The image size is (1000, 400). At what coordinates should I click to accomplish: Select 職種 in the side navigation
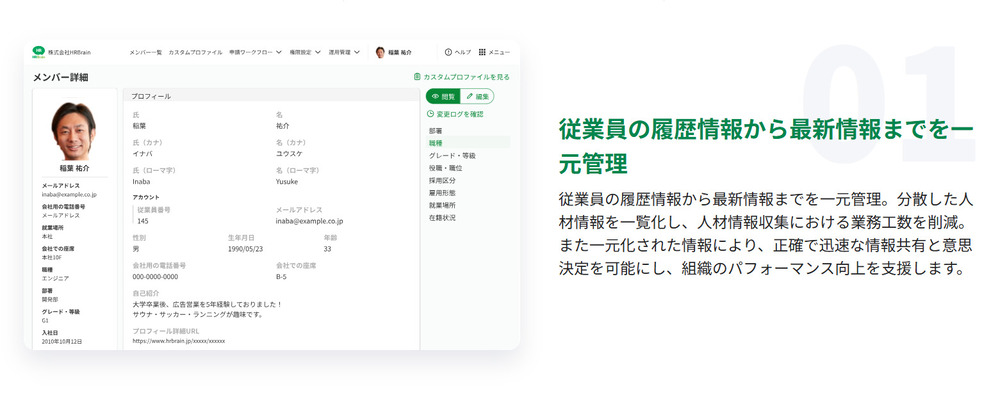click(469, 143)
